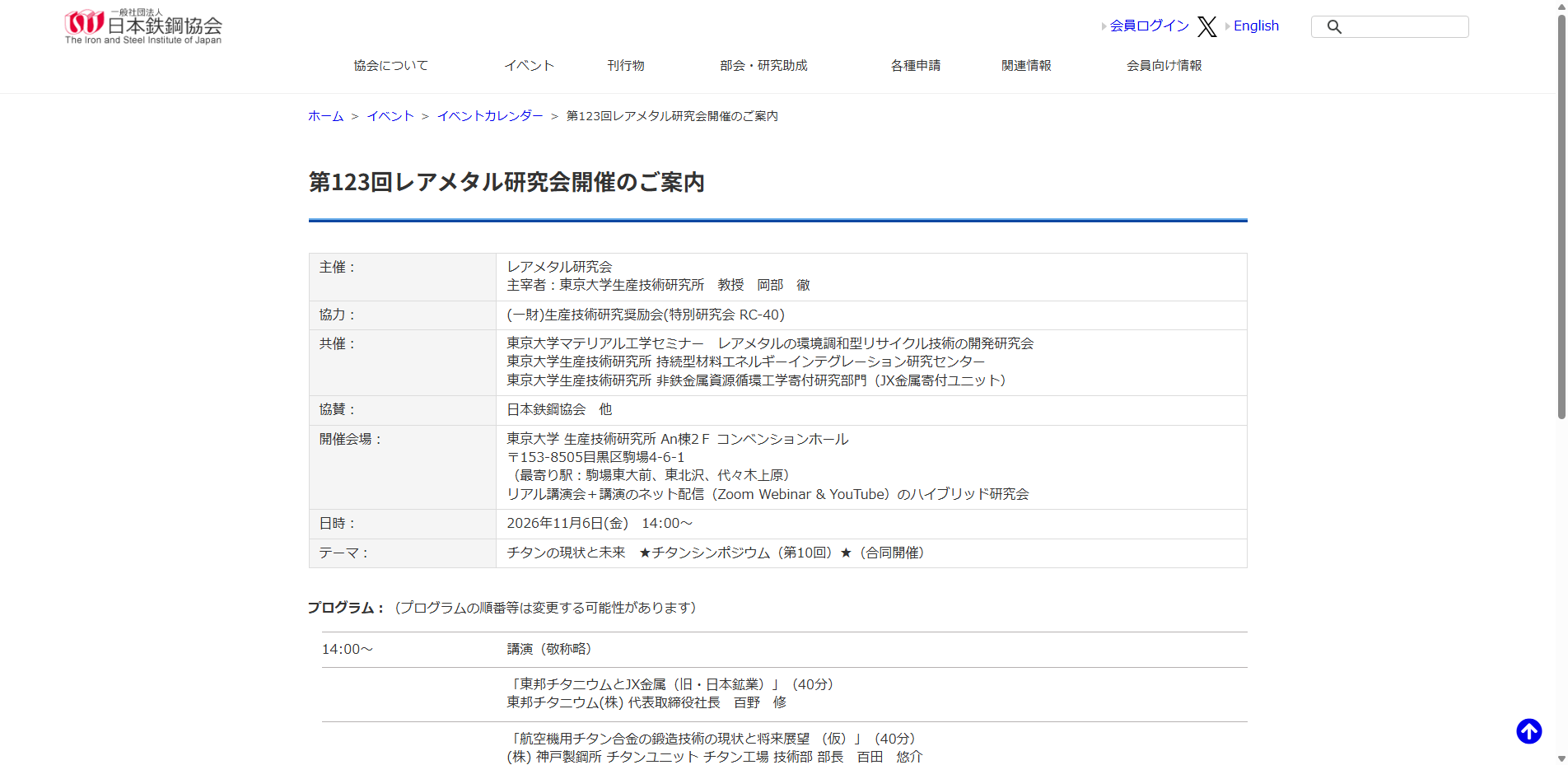Open the 協会について menu

pos(391,65)
